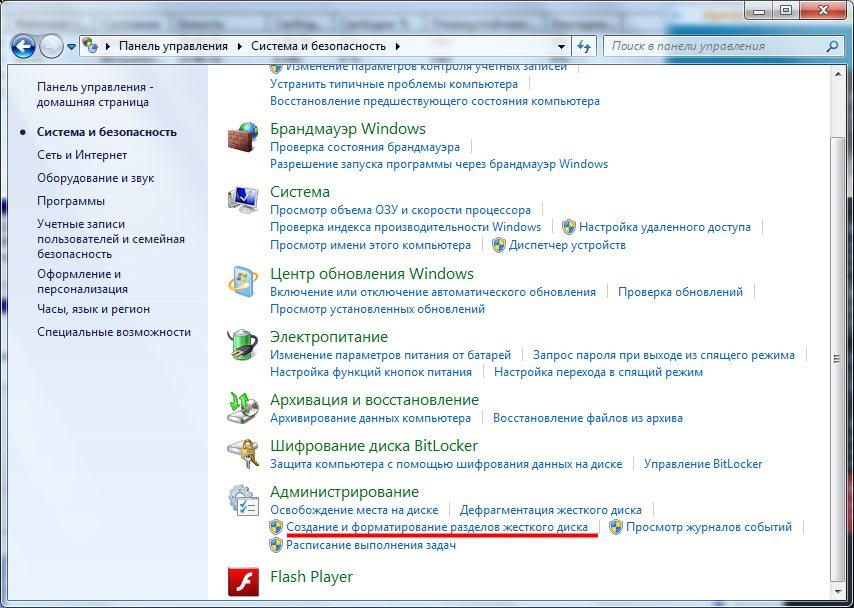
Task: Open Настройка перехода в спящий режим
Action: (x=598, y=372)
